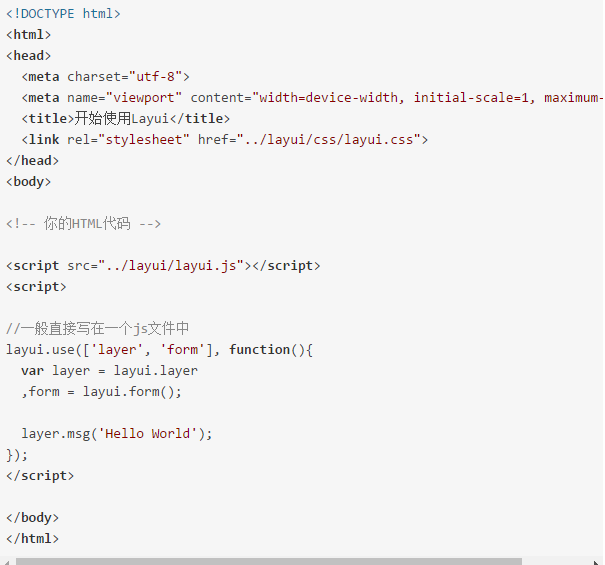The width and height of the screenshot is (605, 565).
Task: Click the scrollbar left arrow
Action: (x=6, y=562)
